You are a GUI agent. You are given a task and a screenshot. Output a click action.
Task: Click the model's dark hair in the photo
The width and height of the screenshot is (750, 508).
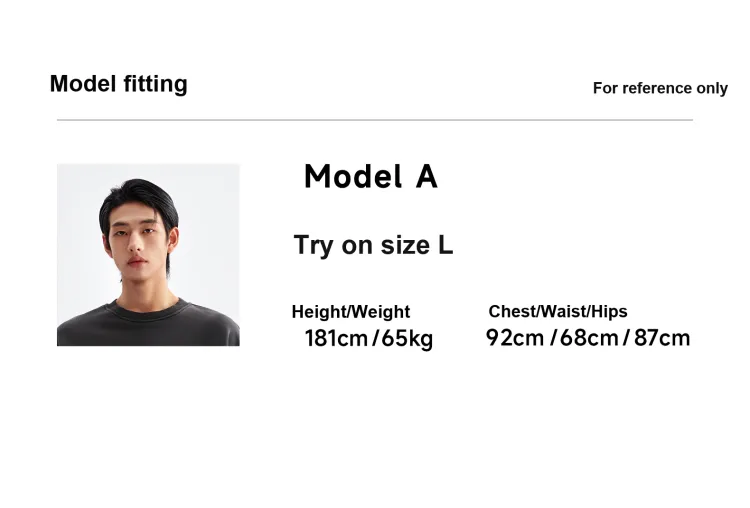[139, 199]
